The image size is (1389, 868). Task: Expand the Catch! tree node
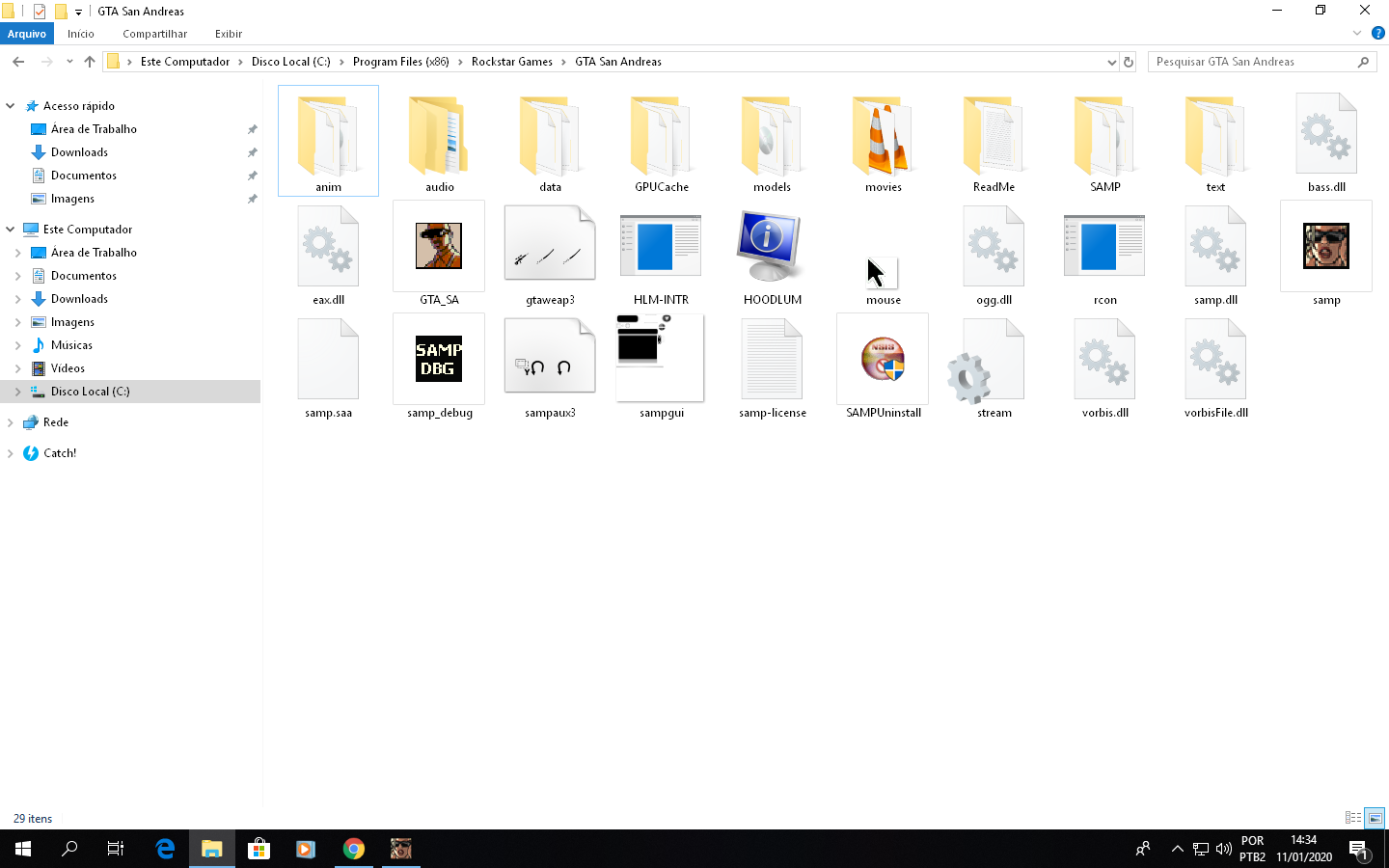11,453
